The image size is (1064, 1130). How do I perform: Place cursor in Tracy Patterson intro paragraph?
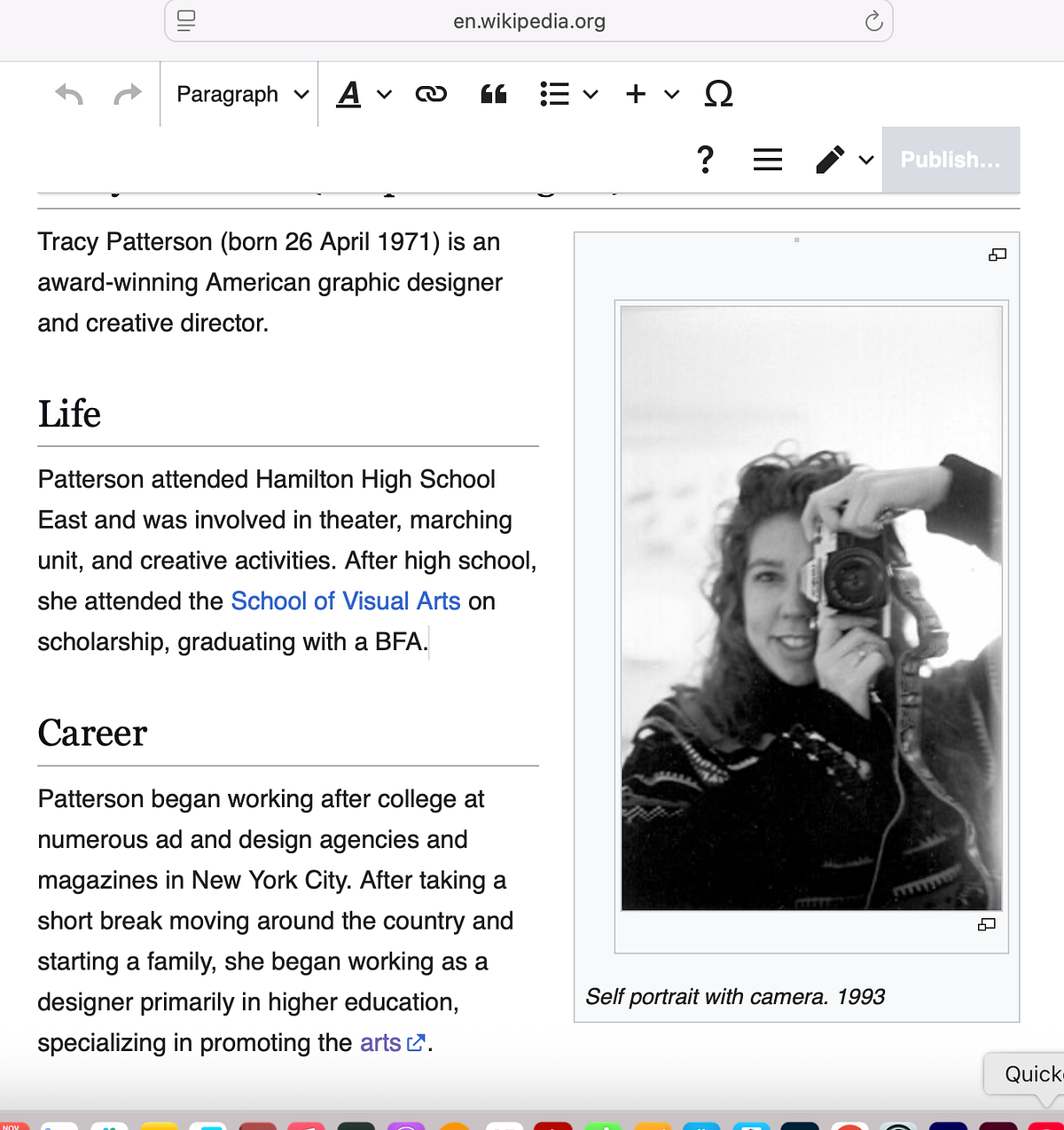270,282
